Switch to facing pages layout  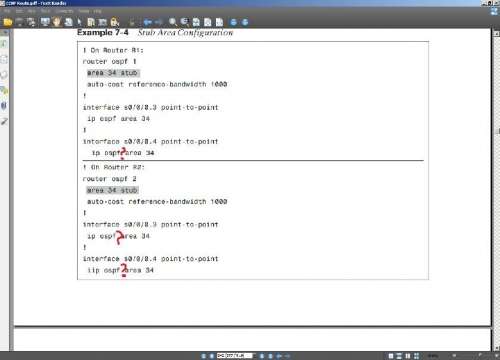click(408, 356)
